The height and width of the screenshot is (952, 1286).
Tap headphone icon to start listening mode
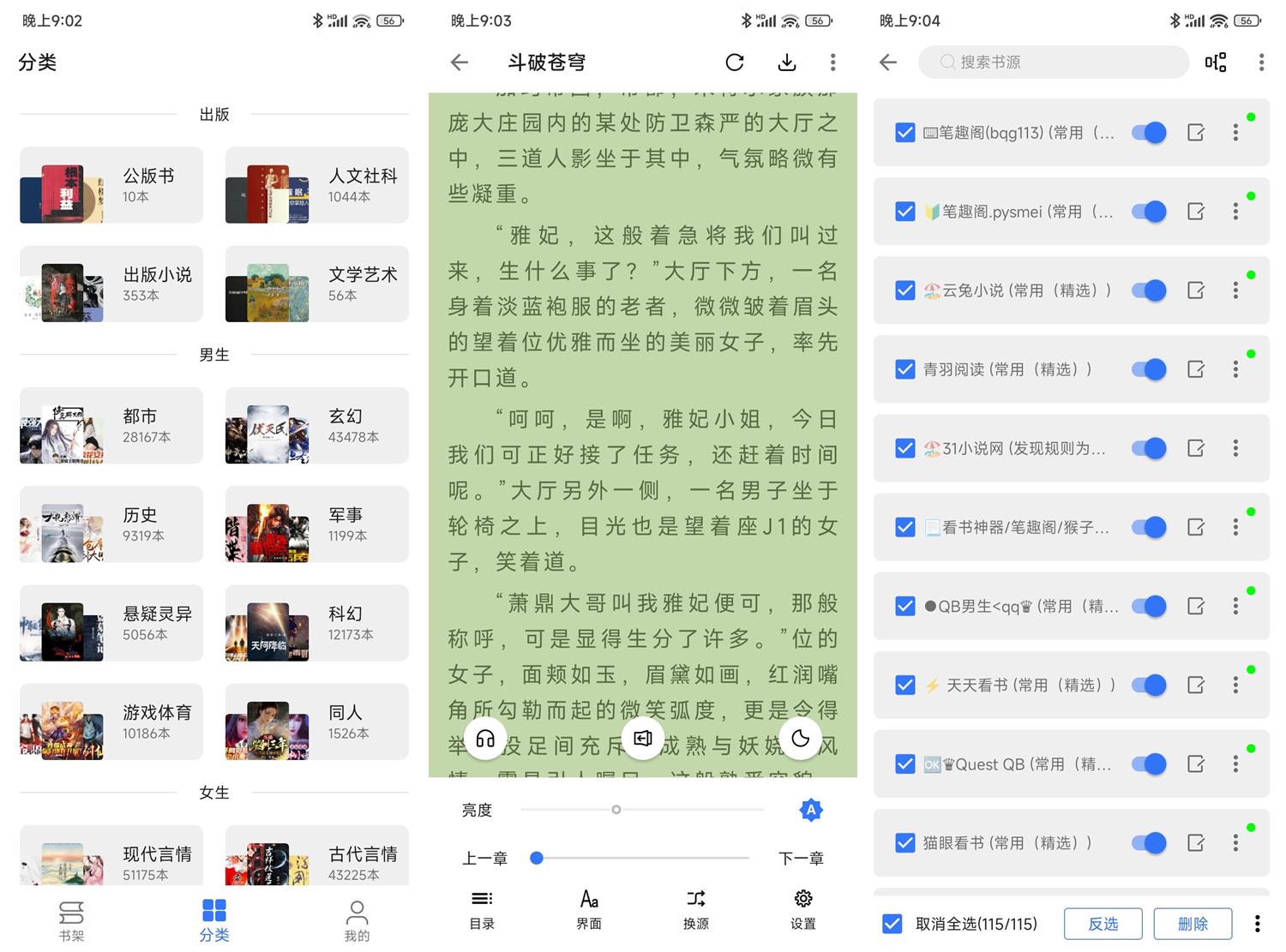point(486,738)
